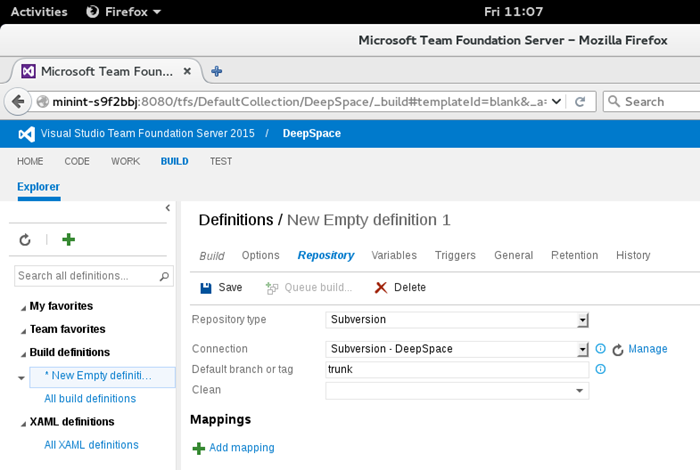
Task: Collapse the left explorer pane with chevron
Action: coord(168,208)
